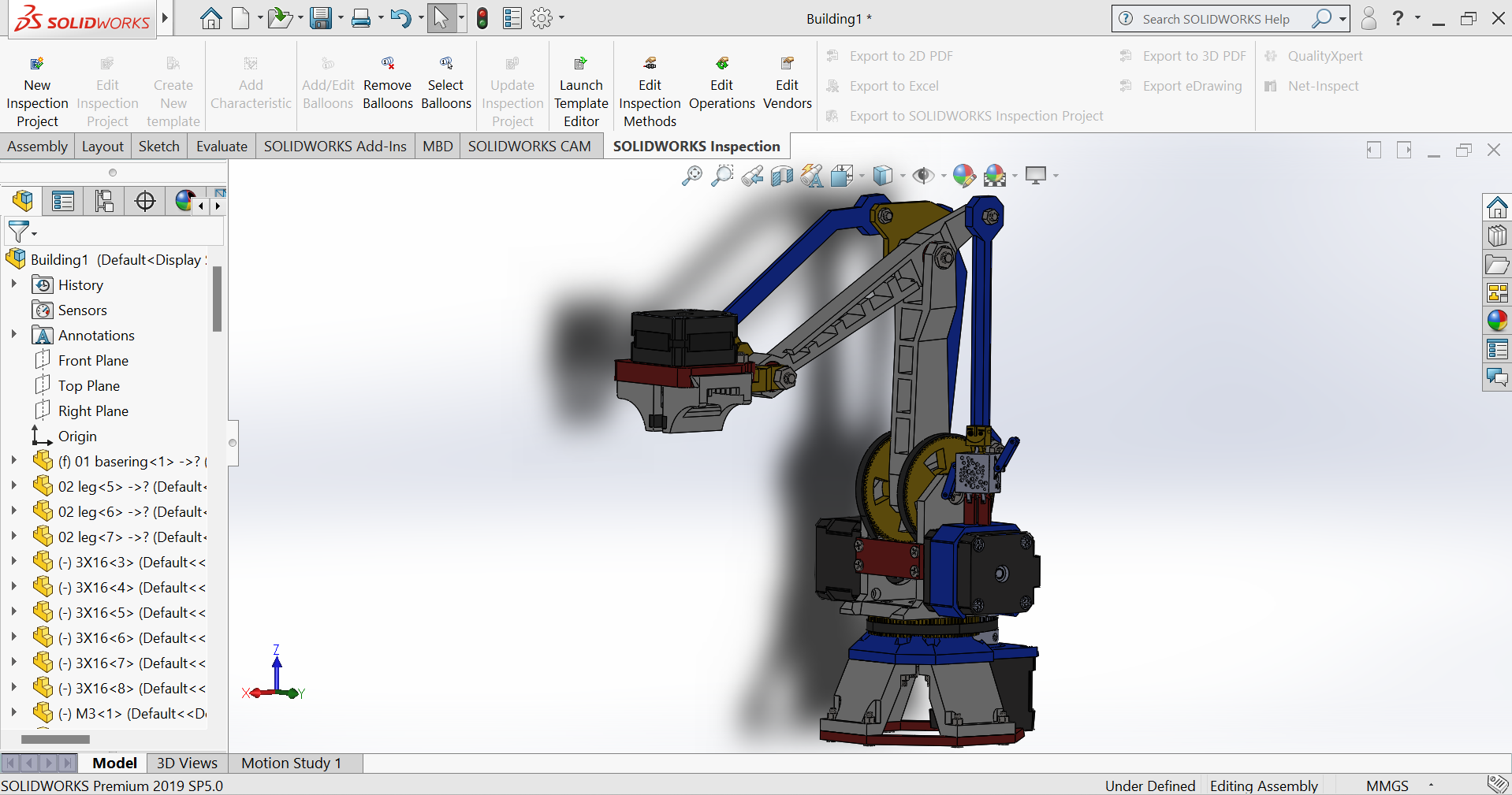Create a new document with the New icon
Viewport: 1512px width, 795px height.
[241, 18]
